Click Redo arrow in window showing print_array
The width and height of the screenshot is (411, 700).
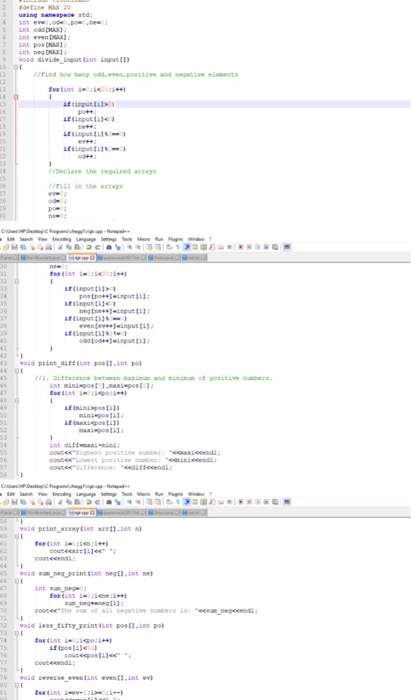(98, 502)
